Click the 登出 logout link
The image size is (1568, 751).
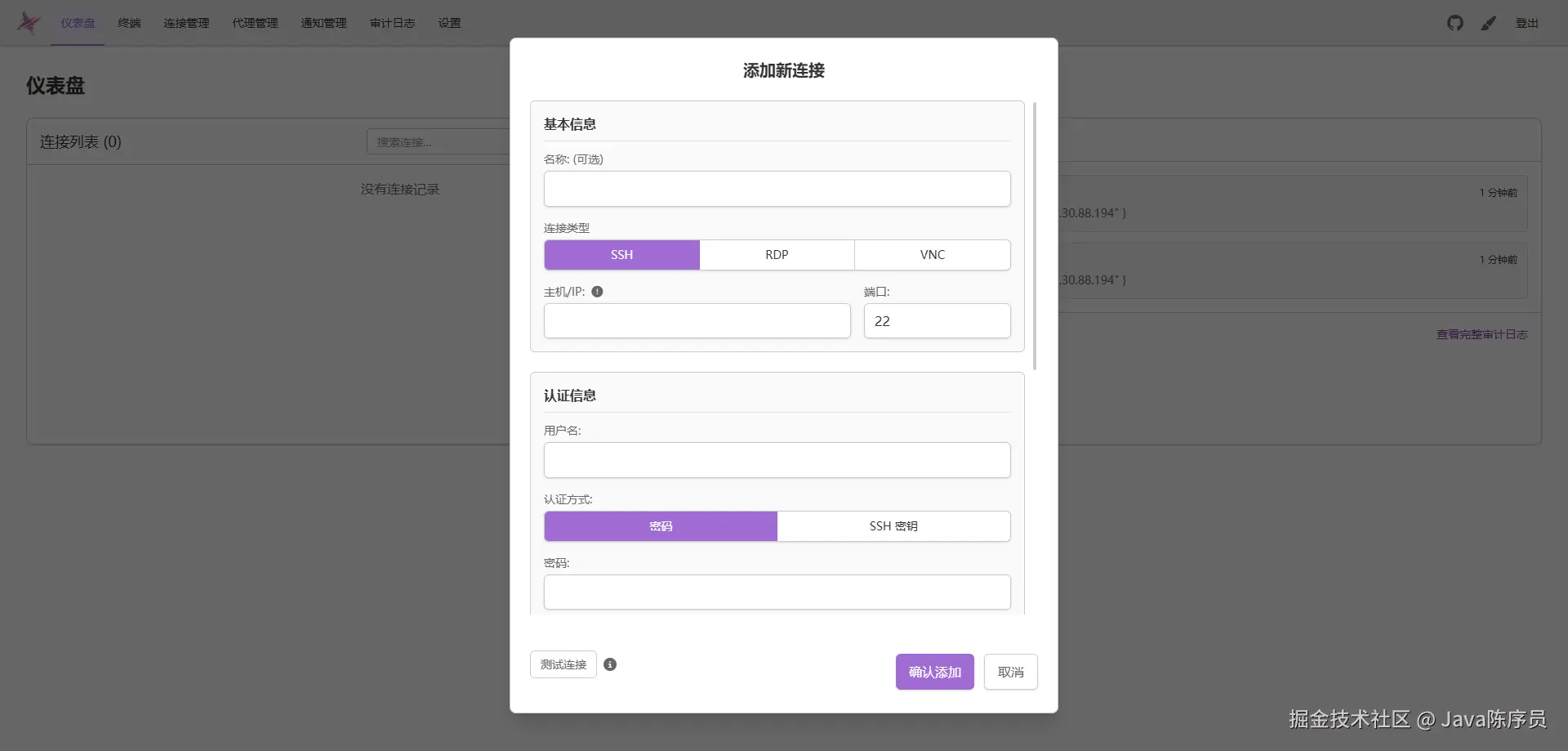(1527, 23)
